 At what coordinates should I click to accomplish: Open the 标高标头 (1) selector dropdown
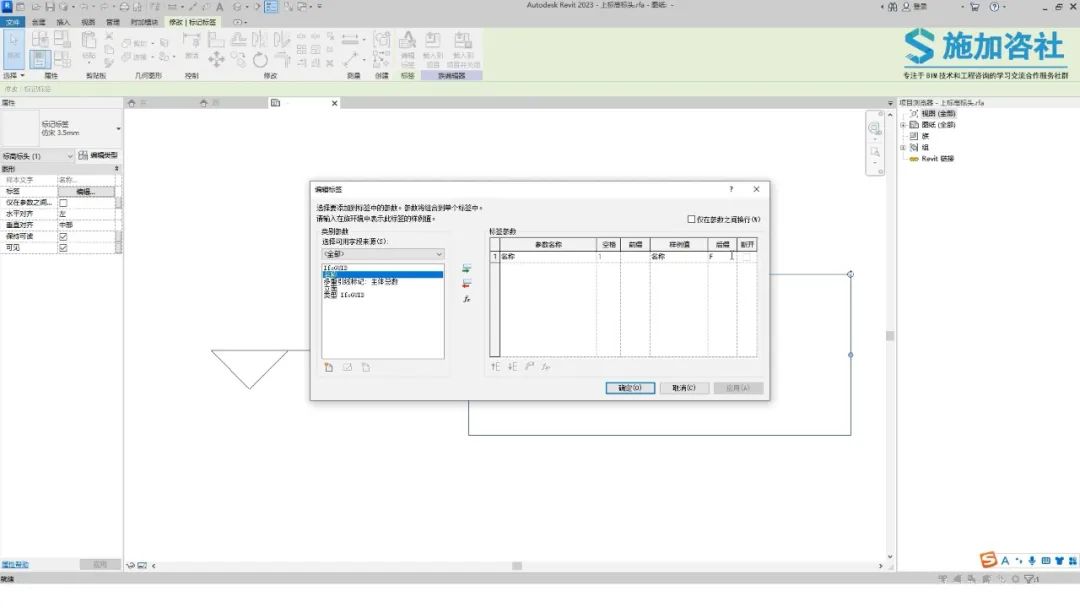tap(37, 156)
